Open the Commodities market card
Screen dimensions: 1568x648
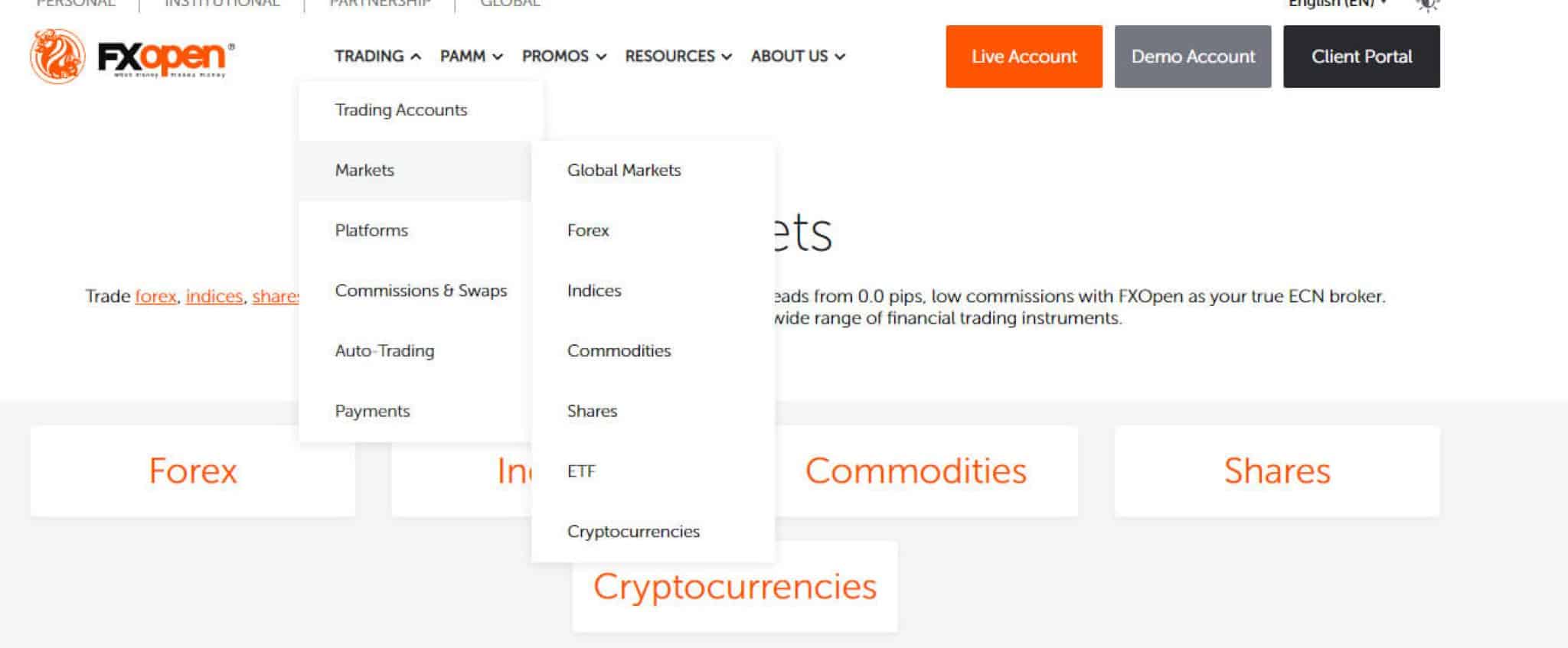pyautogui.click(x=916, y=471)
